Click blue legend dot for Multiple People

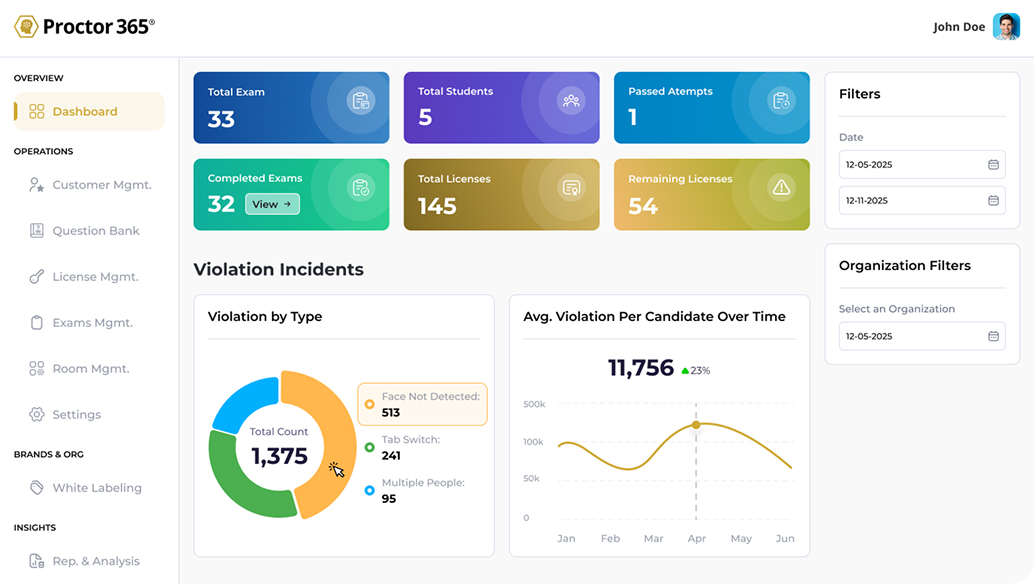[x=369, y=490]
